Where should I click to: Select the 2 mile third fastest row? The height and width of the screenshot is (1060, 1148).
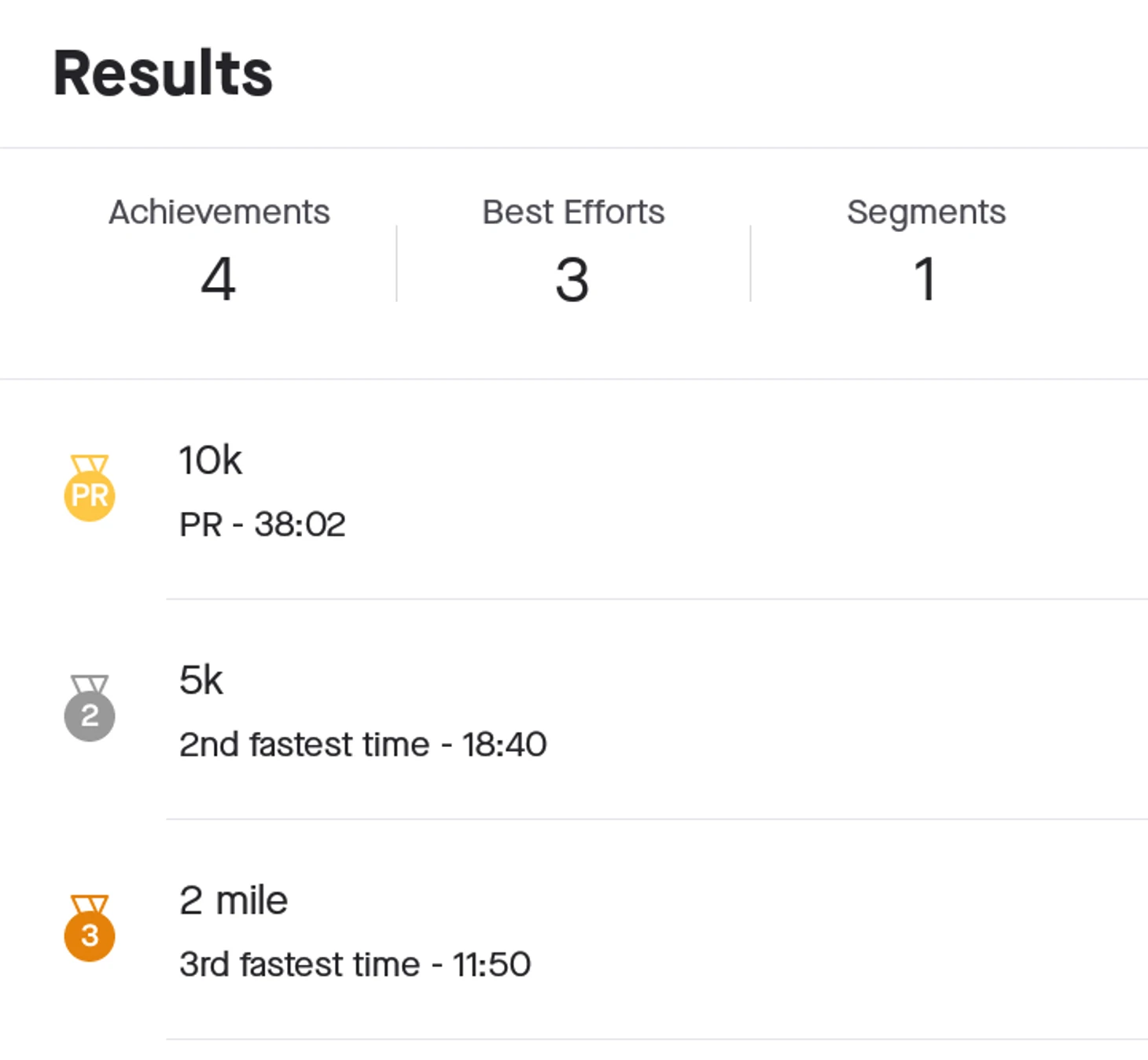574,929
